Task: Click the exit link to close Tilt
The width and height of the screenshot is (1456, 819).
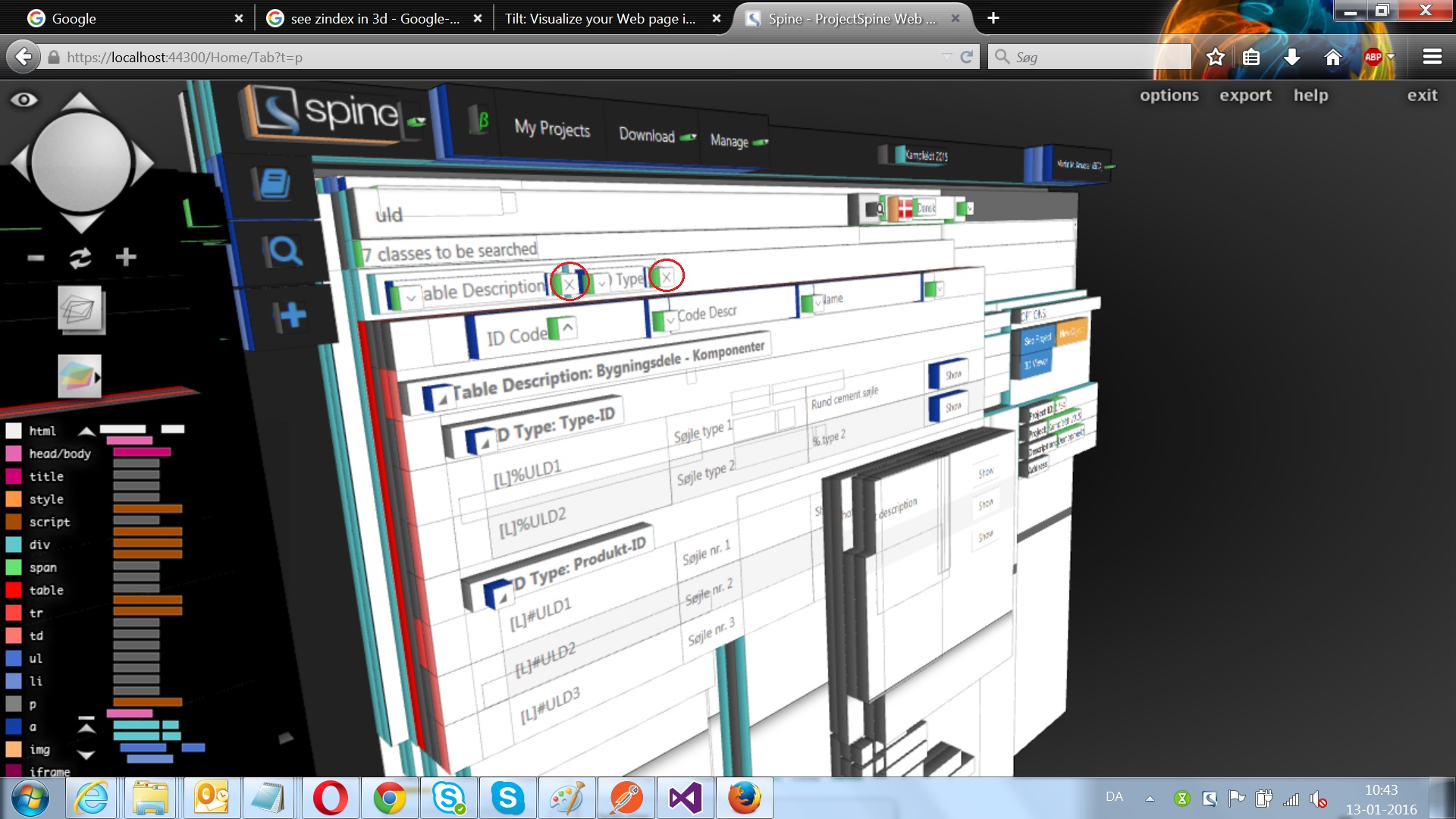Action: pyautogui.click(x=1422, y=96)
